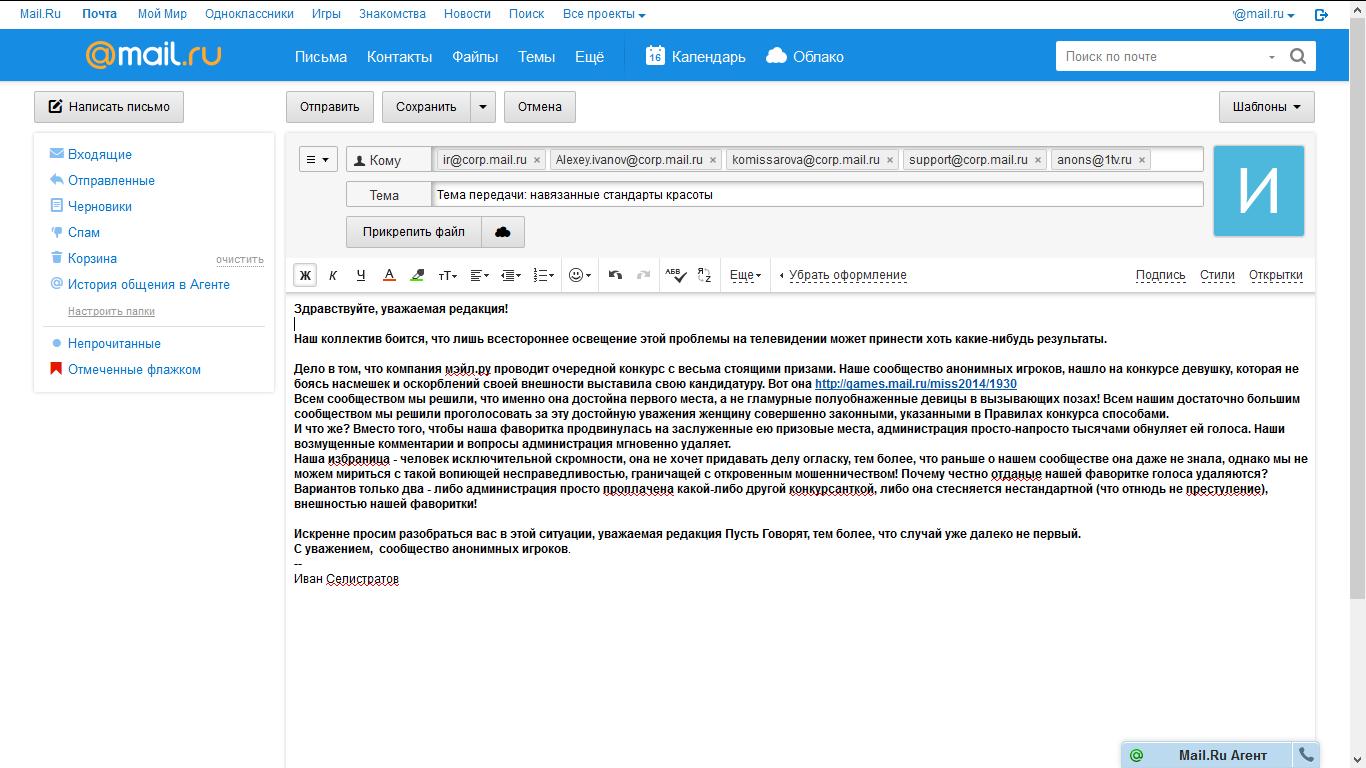Open the numbered list dropdown

click(543, 275)
